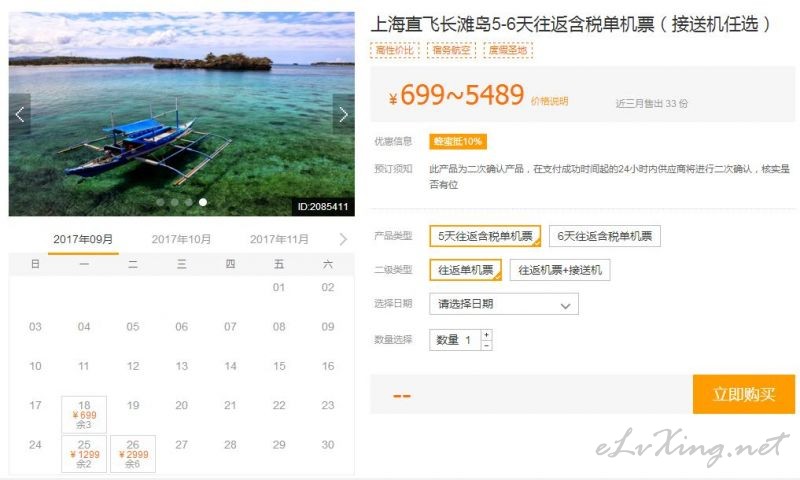Decrease quantity with minus stepper
Screen dimensions: 800x480
(487, 345)
